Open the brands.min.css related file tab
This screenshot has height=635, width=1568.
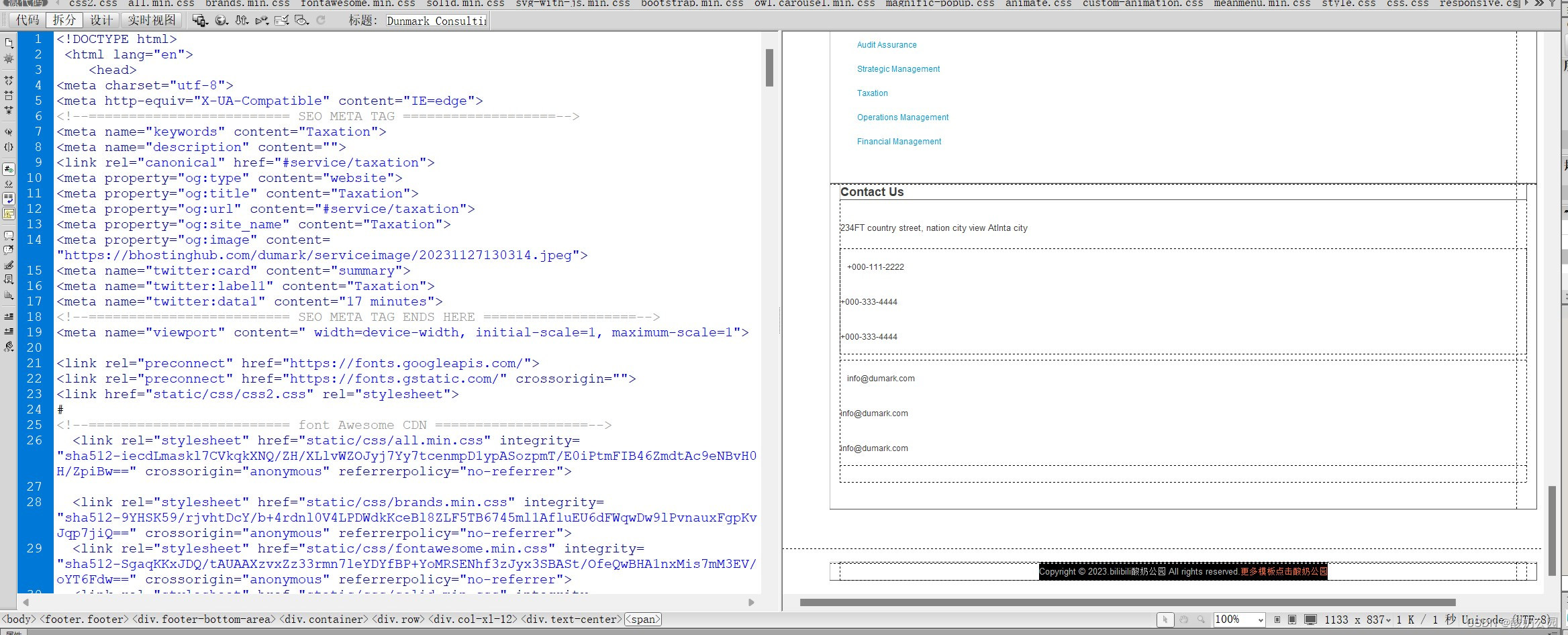(x=247, y=3)
